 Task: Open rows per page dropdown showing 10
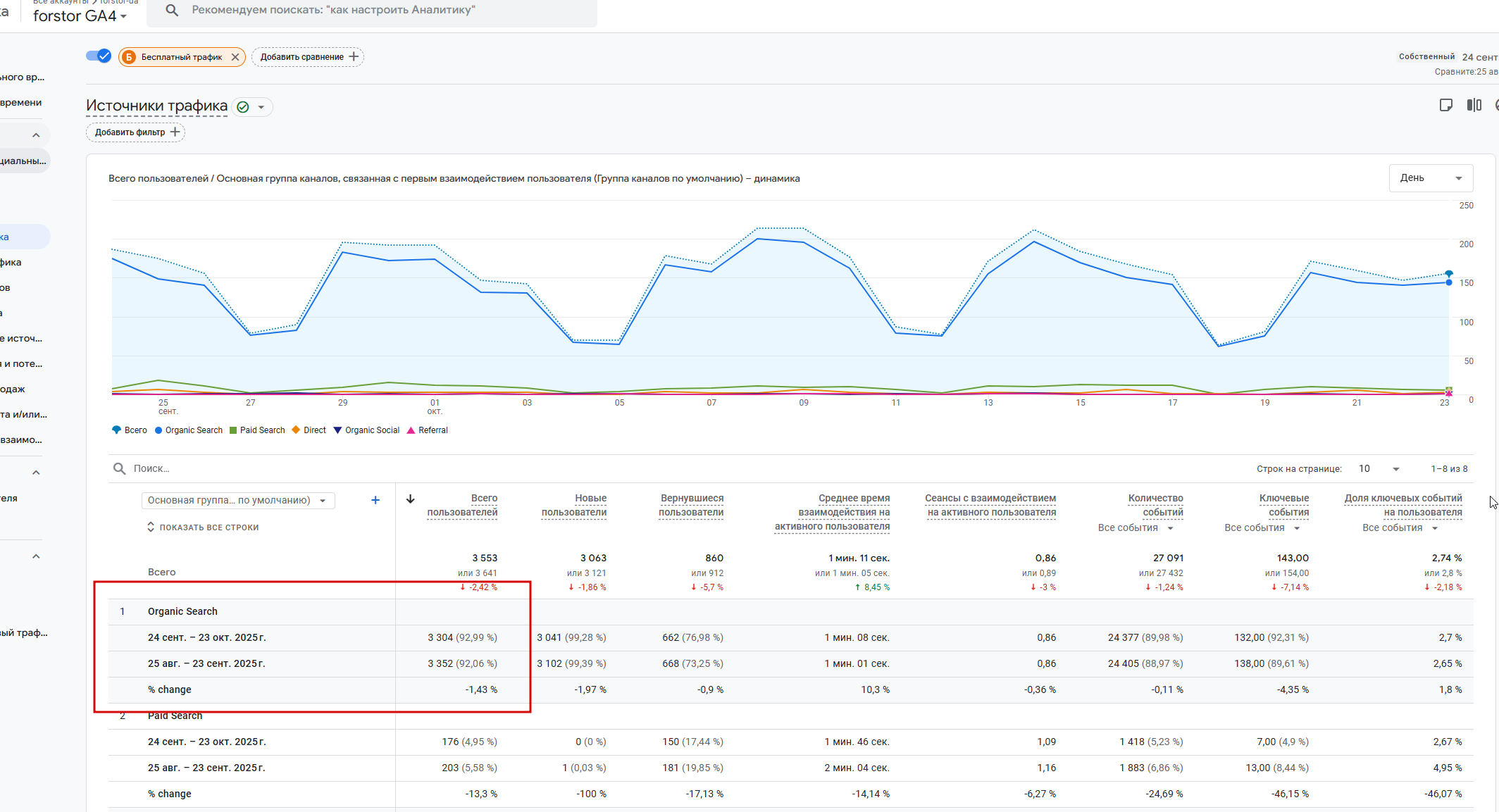[1379, 469]
